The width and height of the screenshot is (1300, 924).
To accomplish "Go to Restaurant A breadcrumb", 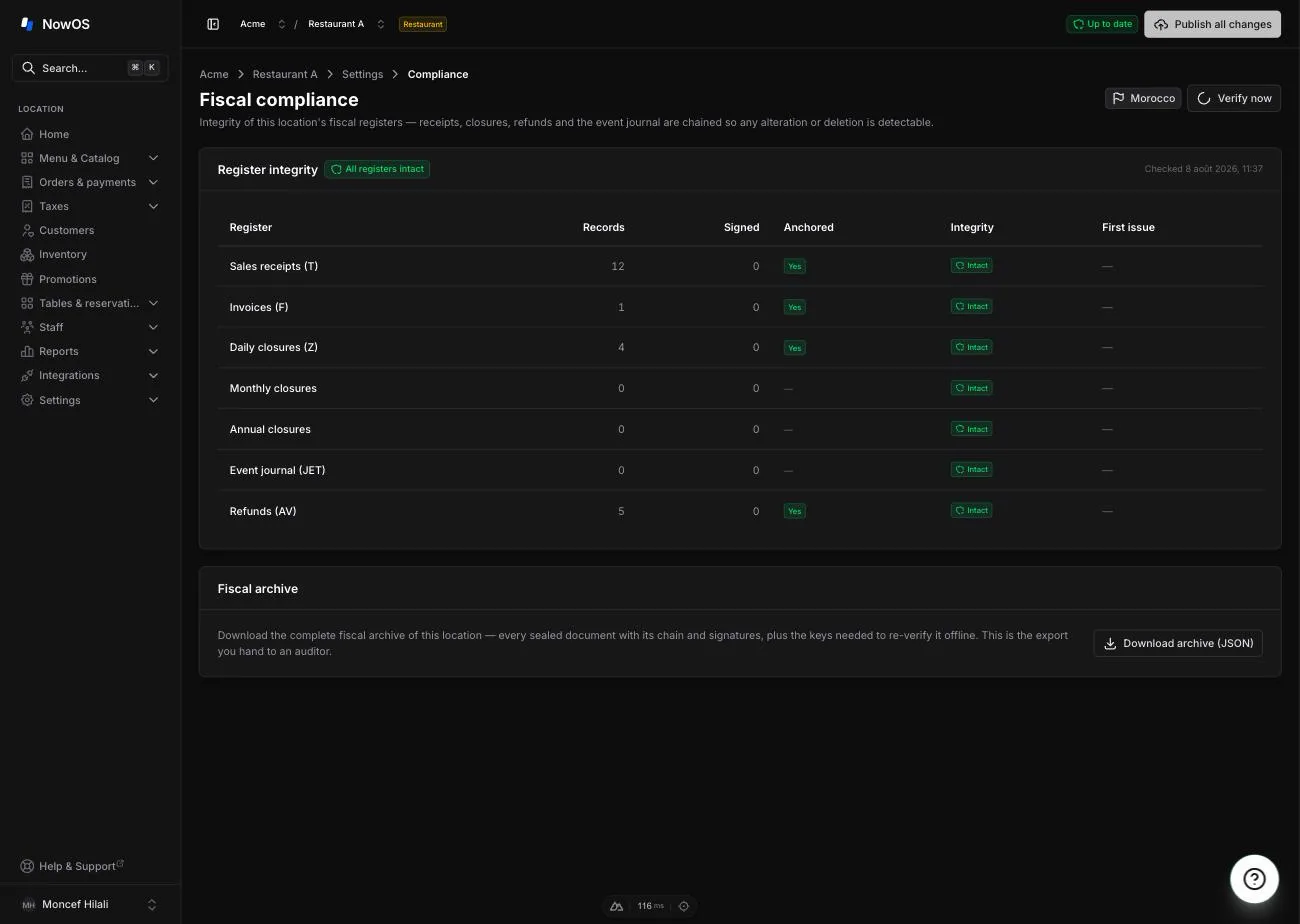I will tap(285, 74).
